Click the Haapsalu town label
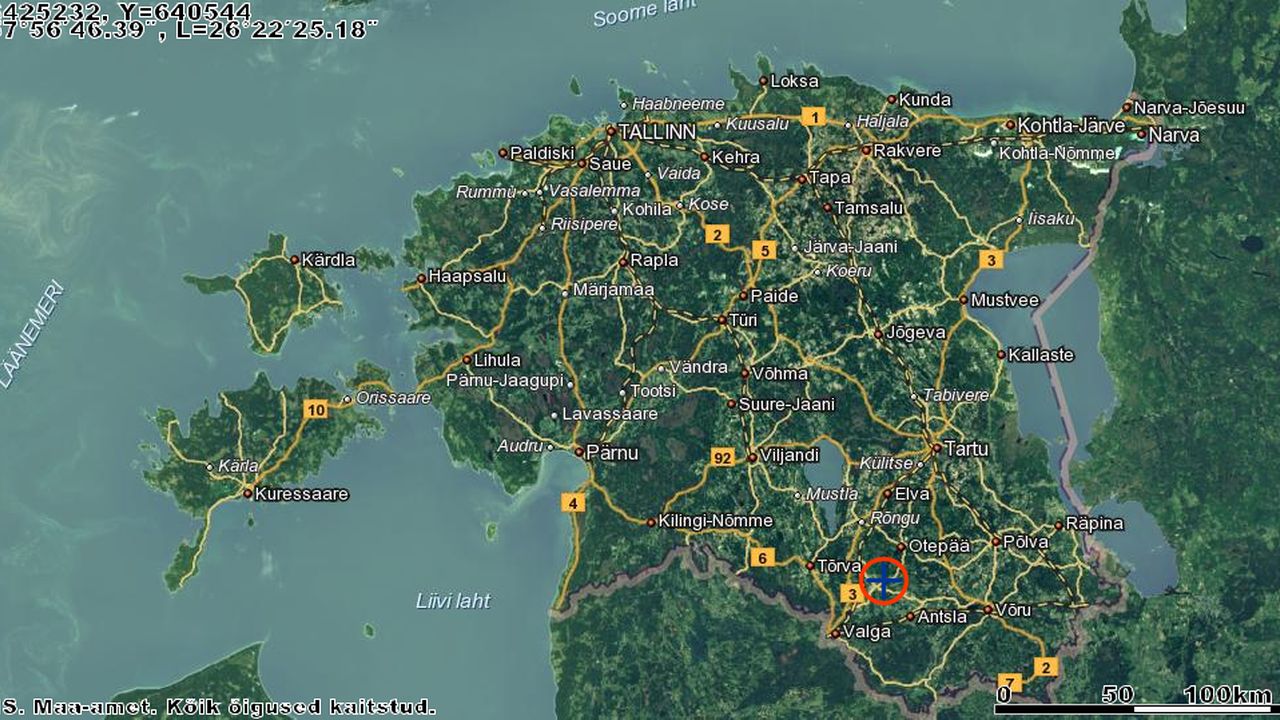Screen dimensions: 1280x720 coord(467,276)
